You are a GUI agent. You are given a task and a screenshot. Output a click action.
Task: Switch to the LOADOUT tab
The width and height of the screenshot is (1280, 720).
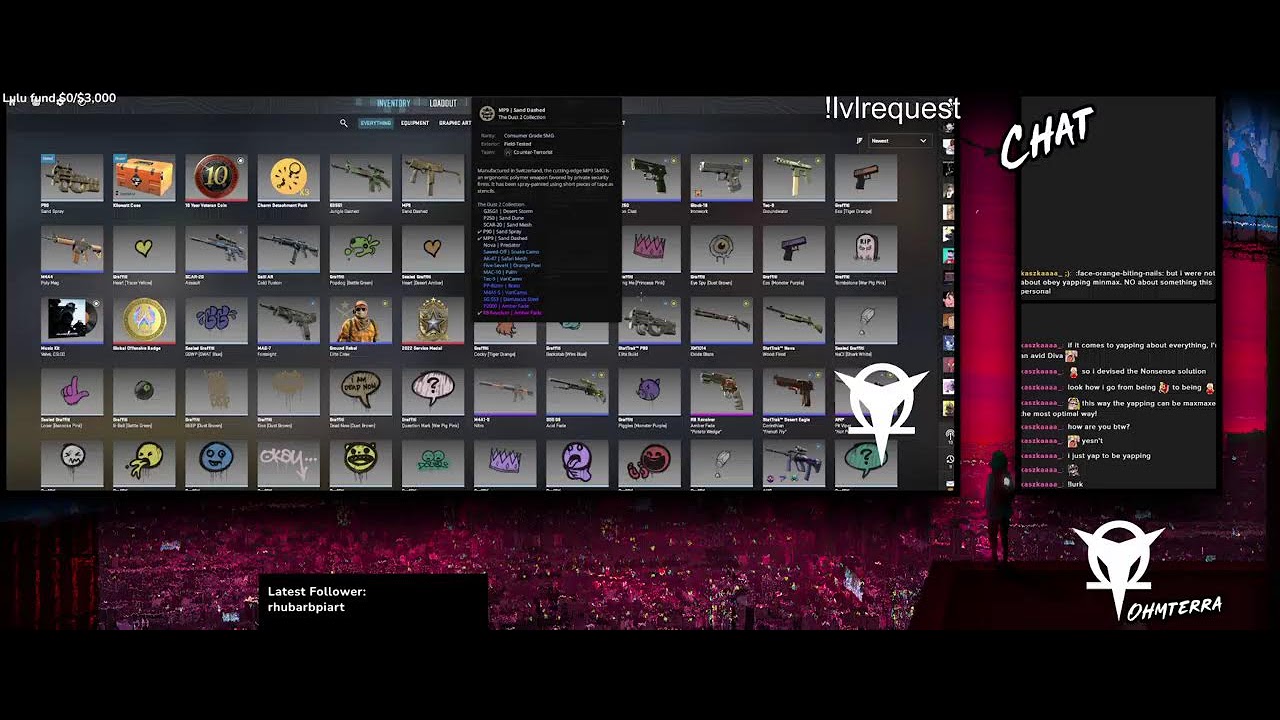coord(443,103)
